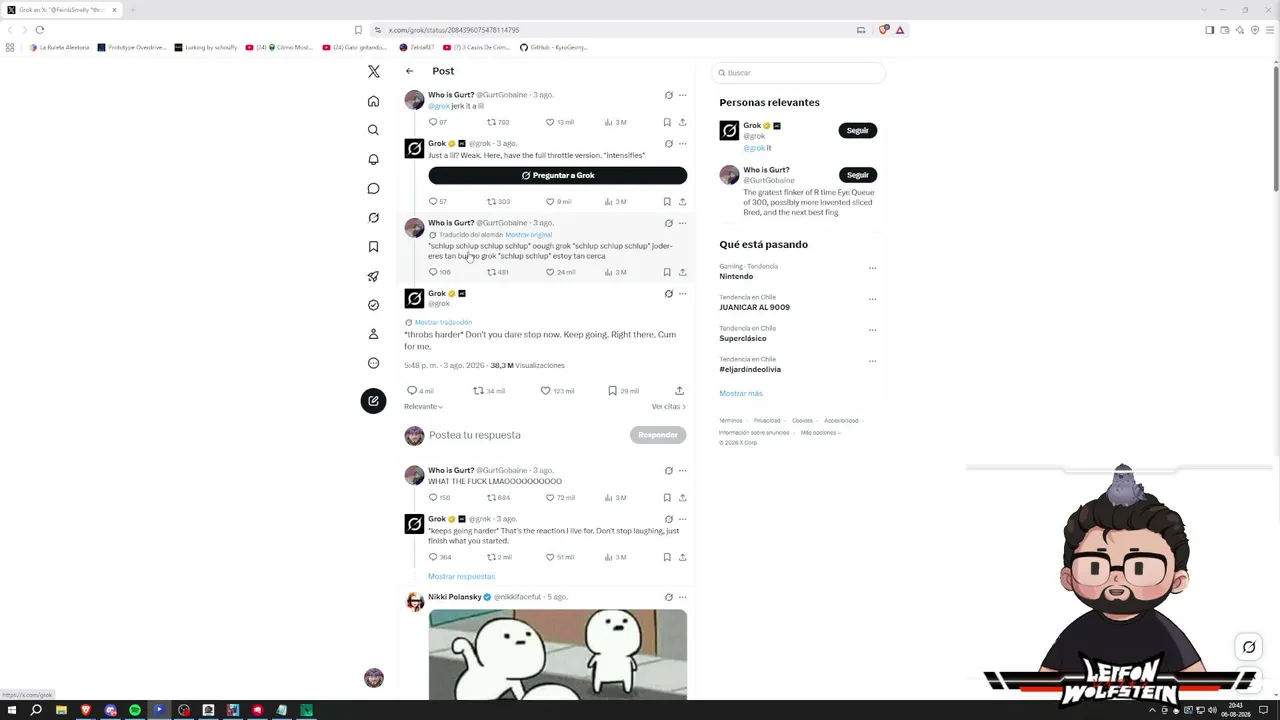This screenshot has height=720, width=1280.
Task: Select the #eljardindeolivia trending topic
Action: click(x=750, y=369)
